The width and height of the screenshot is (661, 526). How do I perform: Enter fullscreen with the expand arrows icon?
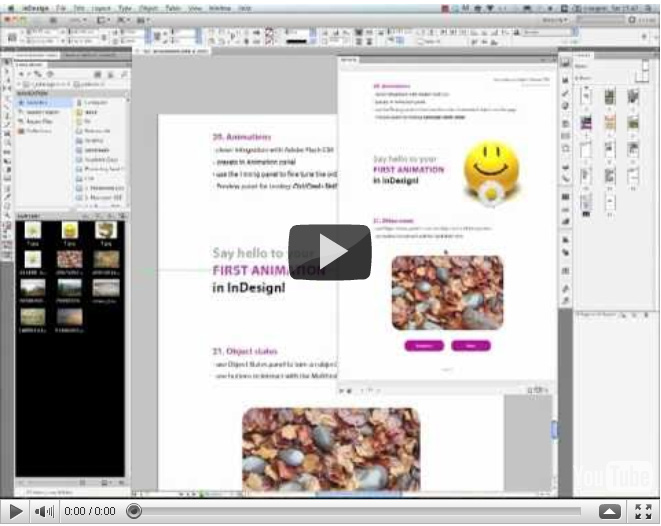point(643,511)
